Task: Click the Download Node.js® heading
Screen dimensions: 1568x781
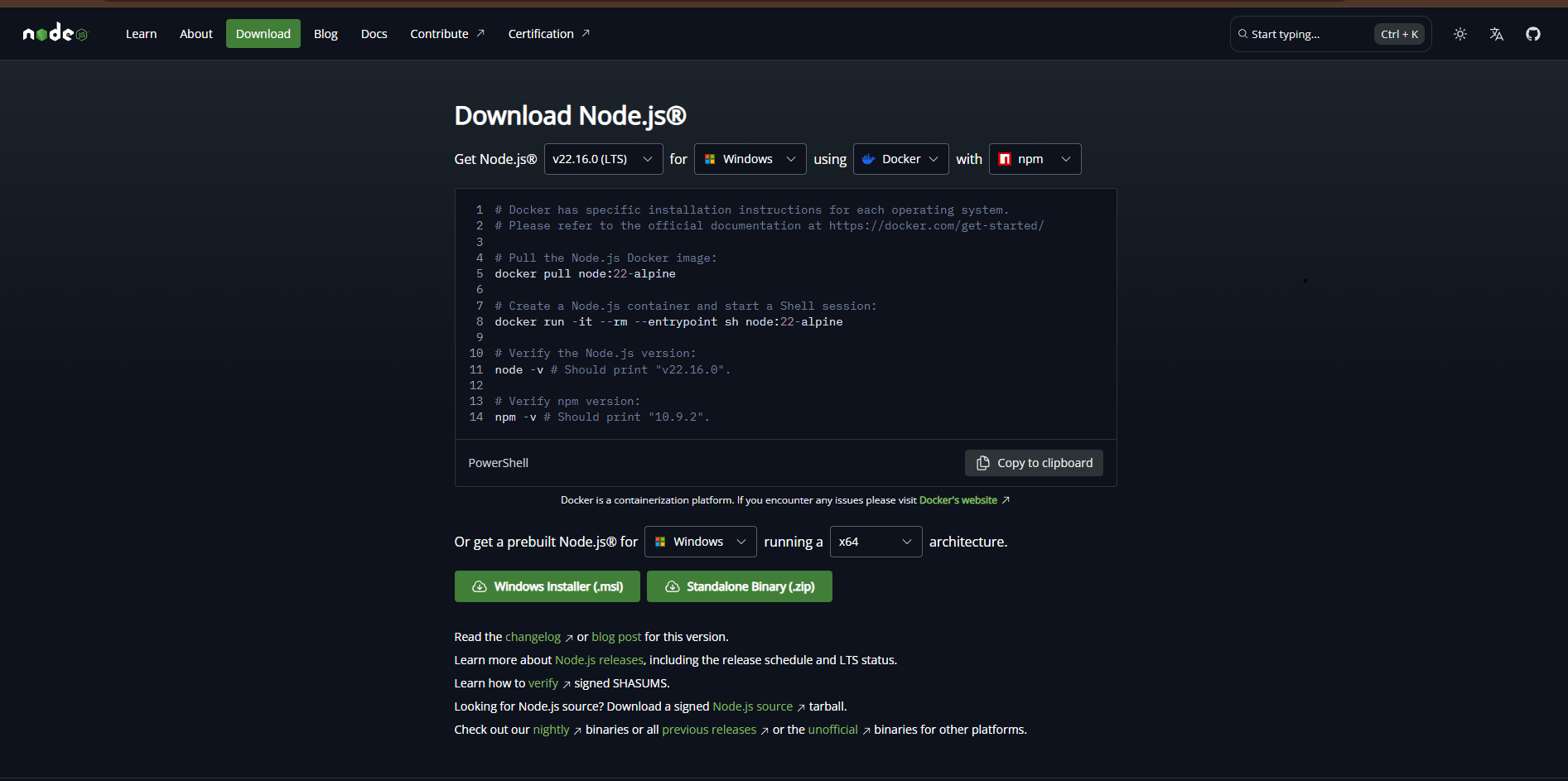Action: pos(571,116)
